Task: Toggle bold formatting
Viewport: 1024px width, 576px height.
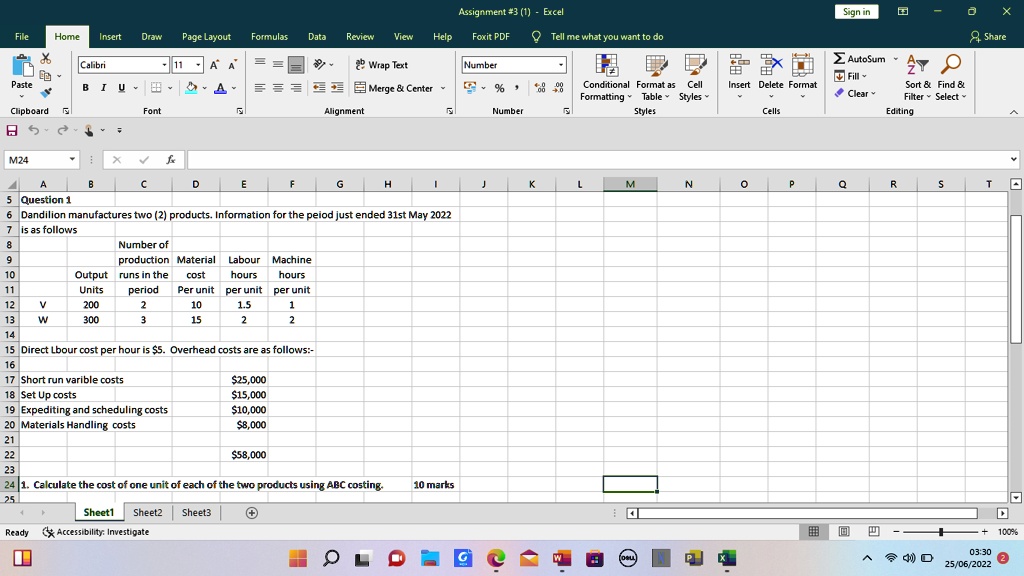Action: tap(84, 88)
